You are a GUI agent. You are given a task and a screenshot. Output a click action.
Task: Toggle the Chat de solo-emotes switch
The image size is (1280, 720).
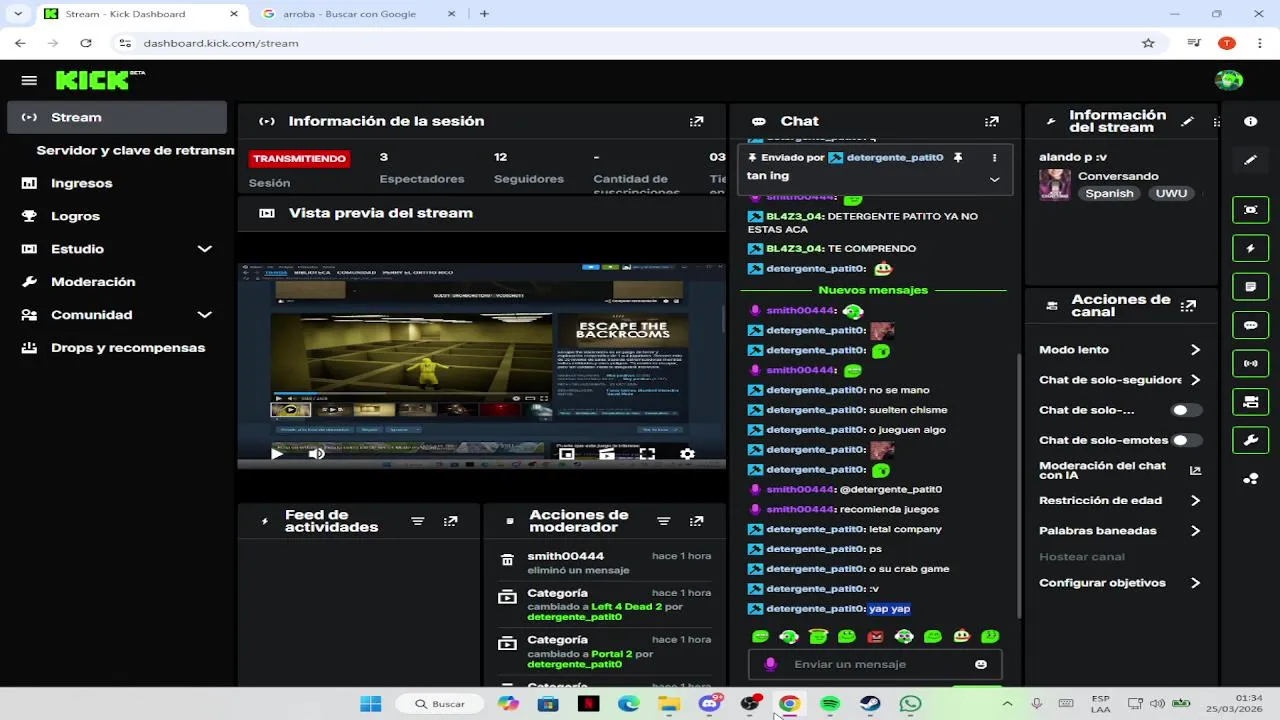pyautogui.click(x=1186, y=440)
